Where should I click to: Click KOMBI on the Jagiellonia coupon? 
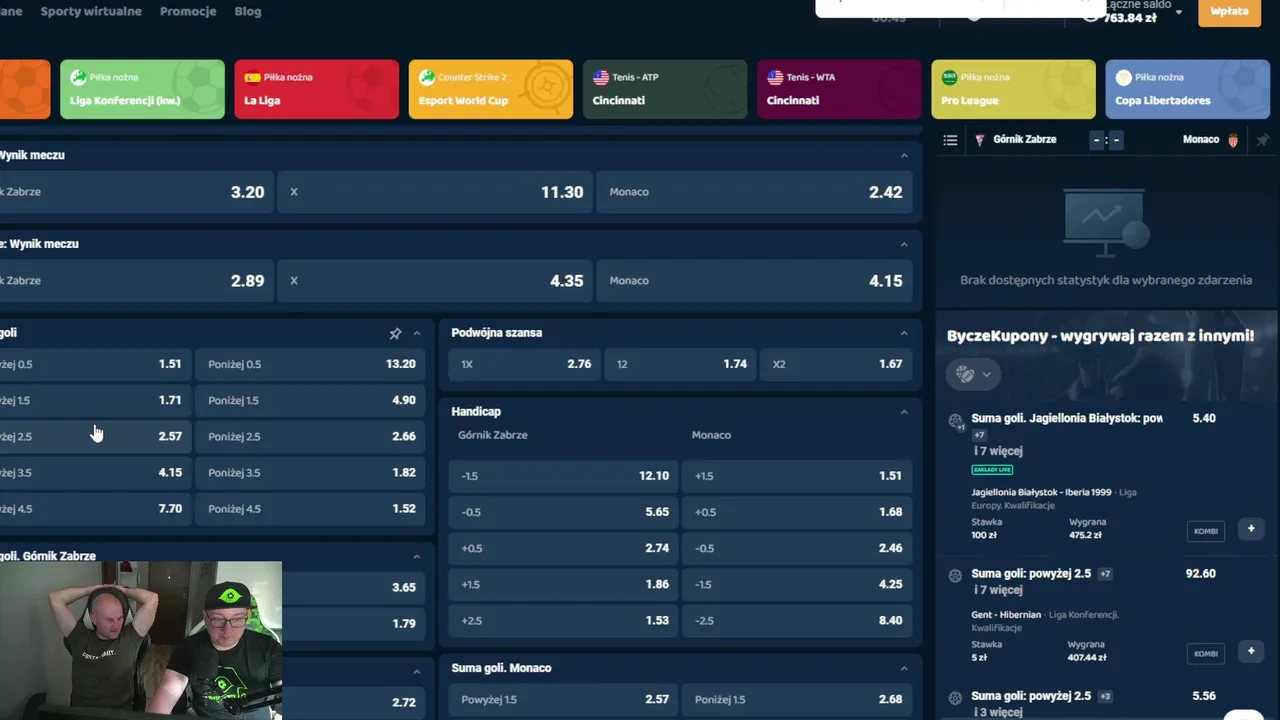[1206, 531]
